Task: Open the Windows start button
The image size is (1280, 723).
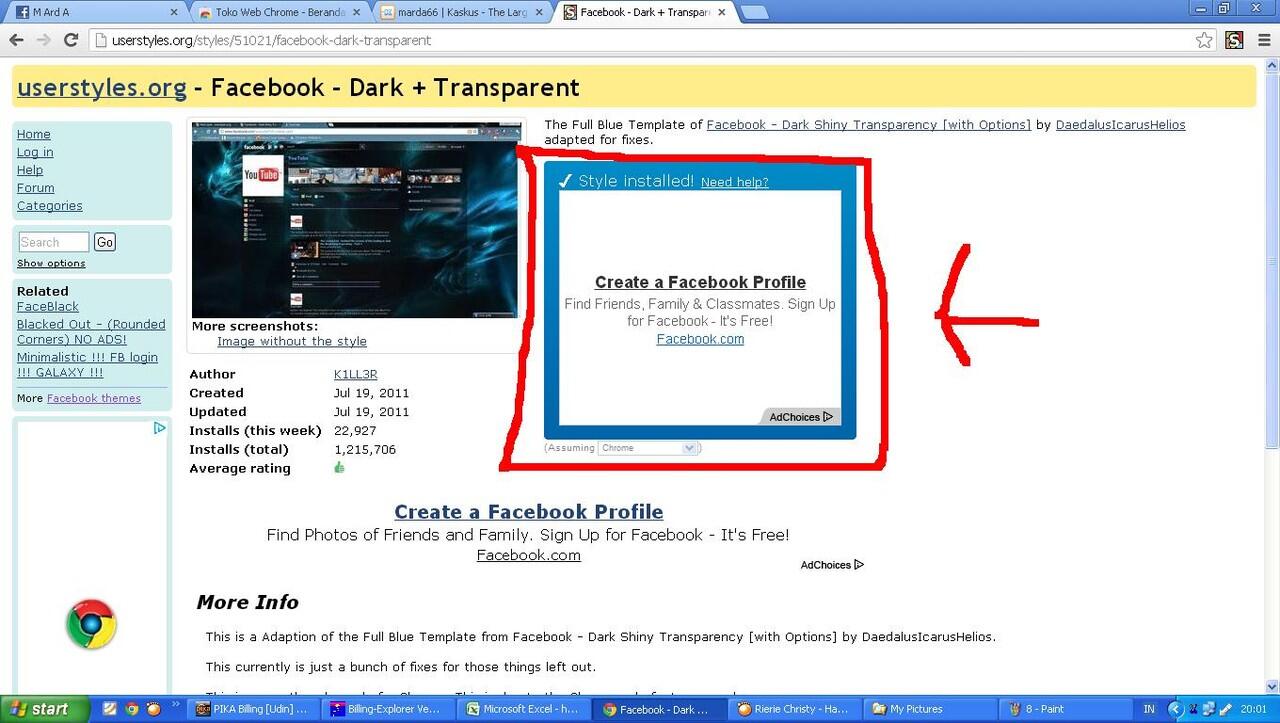Action: (47, 709)
